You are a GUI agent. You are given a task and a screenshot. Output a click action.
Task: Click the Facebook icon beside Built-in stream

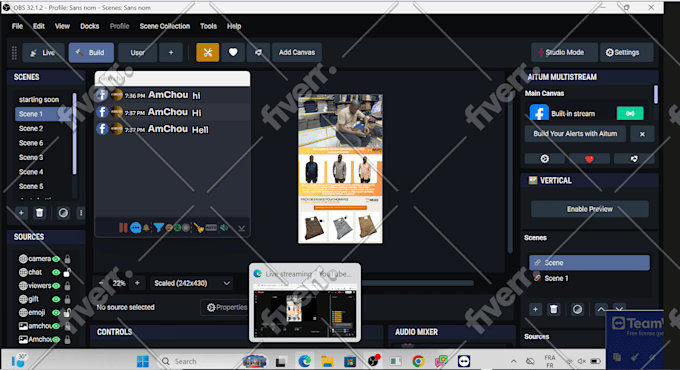coord(539,114)
